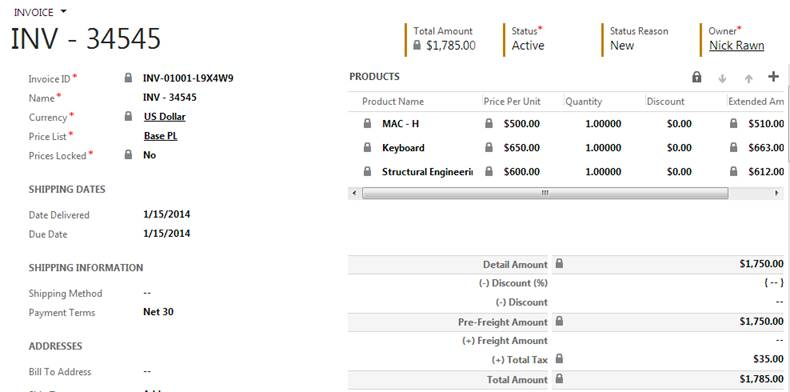Click right arrow of products horizontal scrollbar
The width and height of the screenshot is (790, 392).
tap(776, 193)
